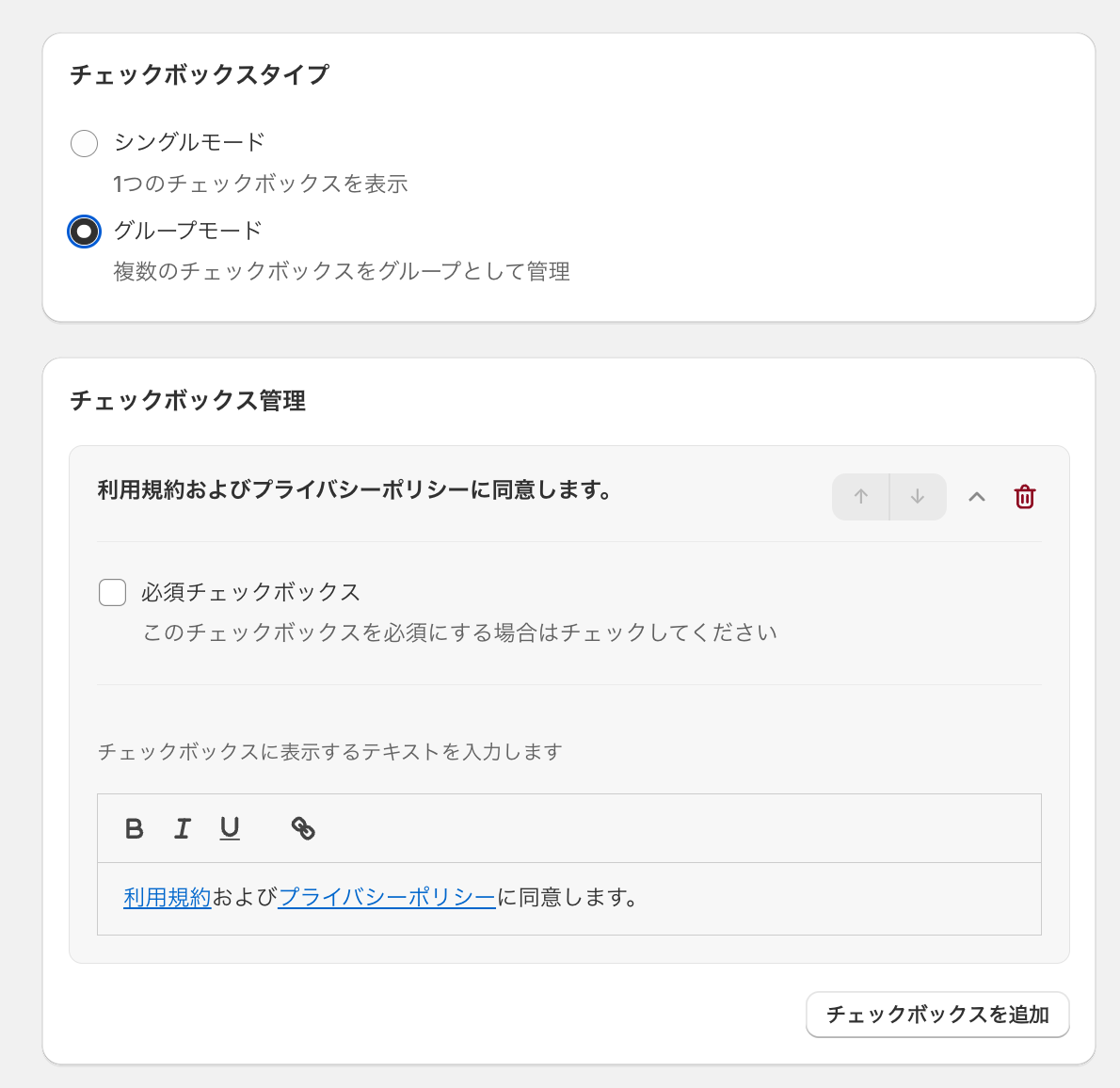Click チェックボックスを追加 button
Screen dimensions: 1120x1088
tap(937, 1015)
